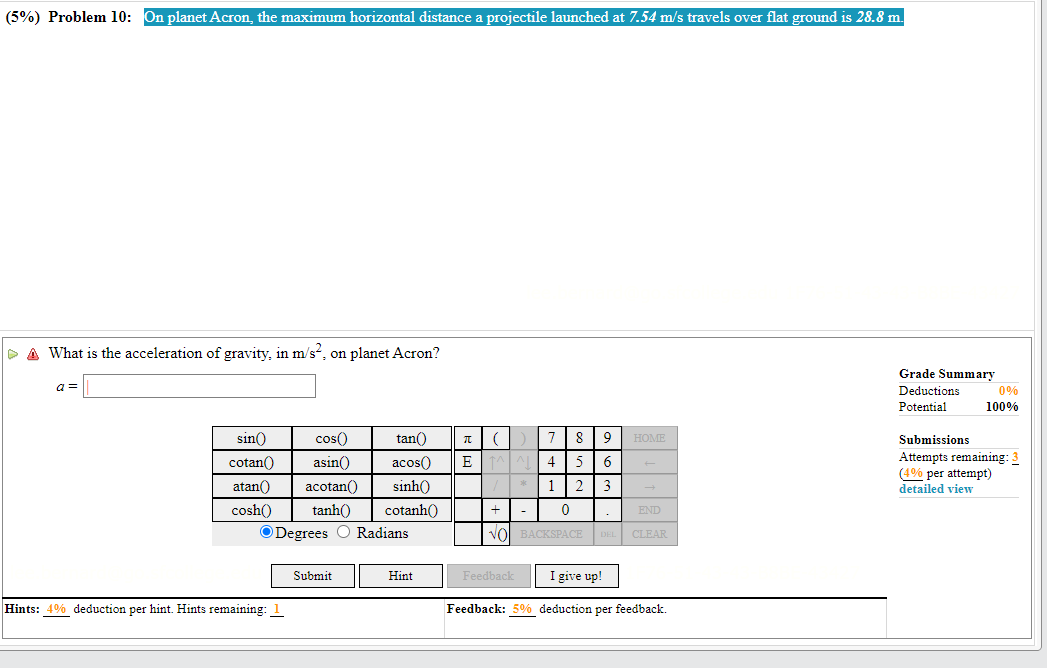Viewport: 1047px width, 668px height.
Task: Click the DEL key
Action: click(608, 534)
